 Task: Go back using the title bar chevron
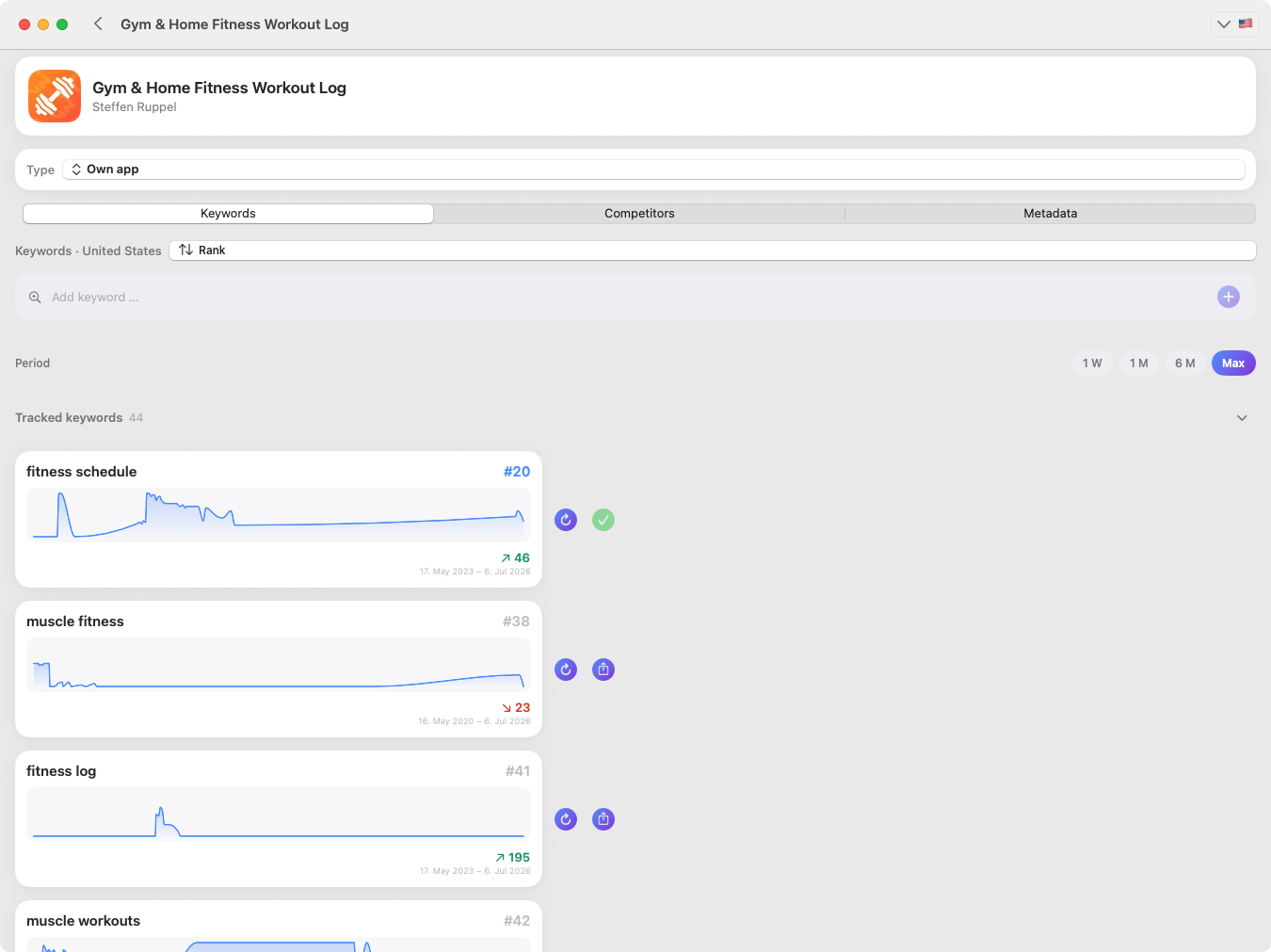(98, 24)
